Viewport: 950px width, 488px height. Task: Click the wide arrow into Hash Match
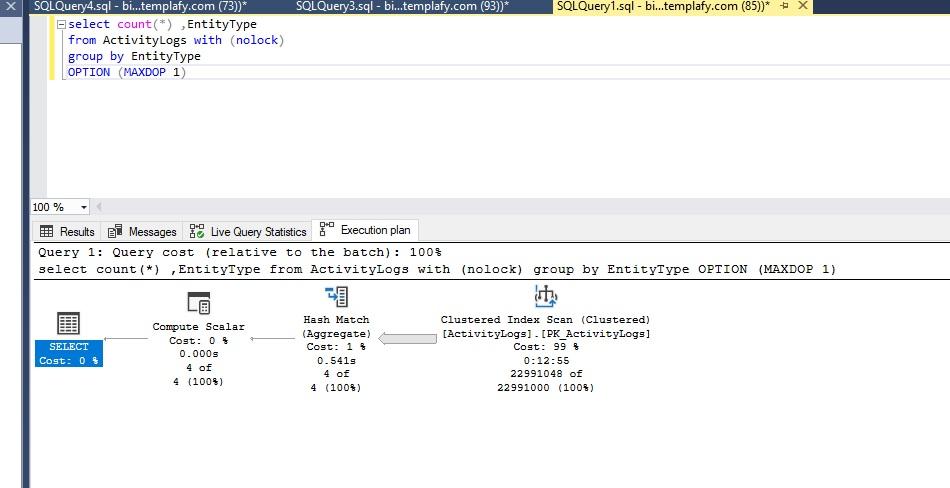[x=408, y=339]
